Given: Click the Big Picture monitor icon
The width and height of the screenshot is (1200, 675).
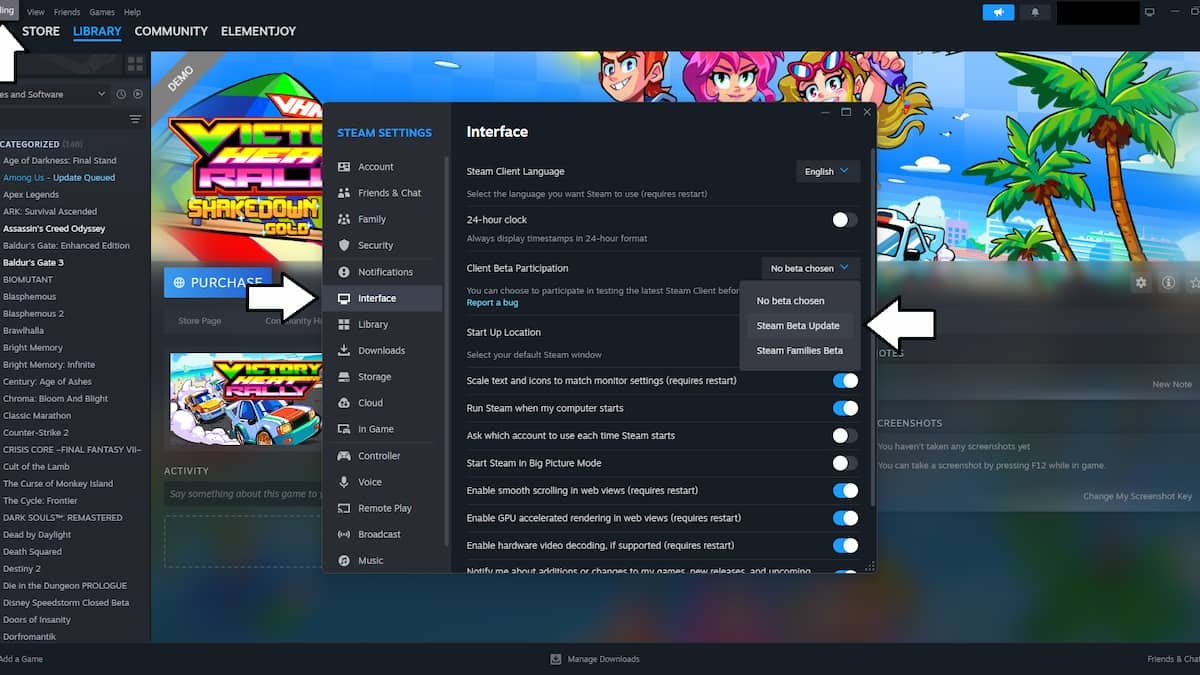Looking at the screenshot, I should coord(1150,12).
